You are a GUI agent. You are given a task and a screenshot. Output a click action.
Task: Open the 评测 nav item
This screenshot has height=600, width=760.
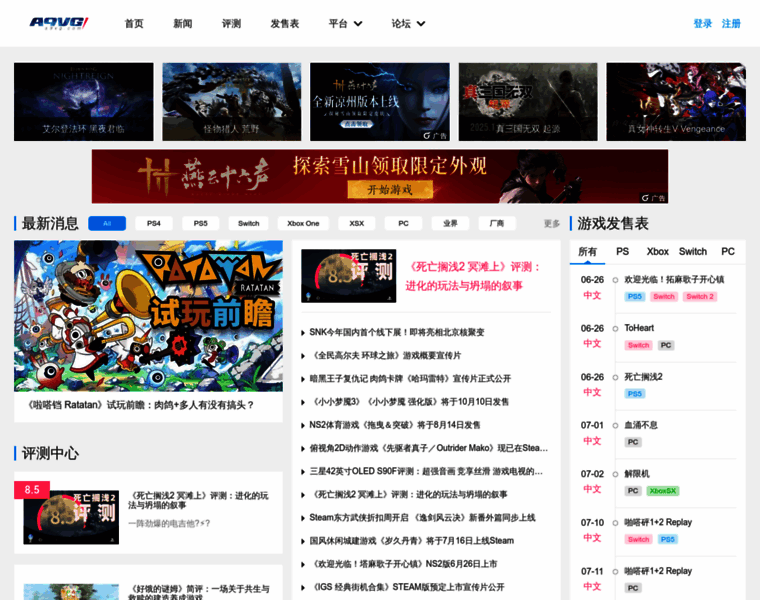pos(231,24)
